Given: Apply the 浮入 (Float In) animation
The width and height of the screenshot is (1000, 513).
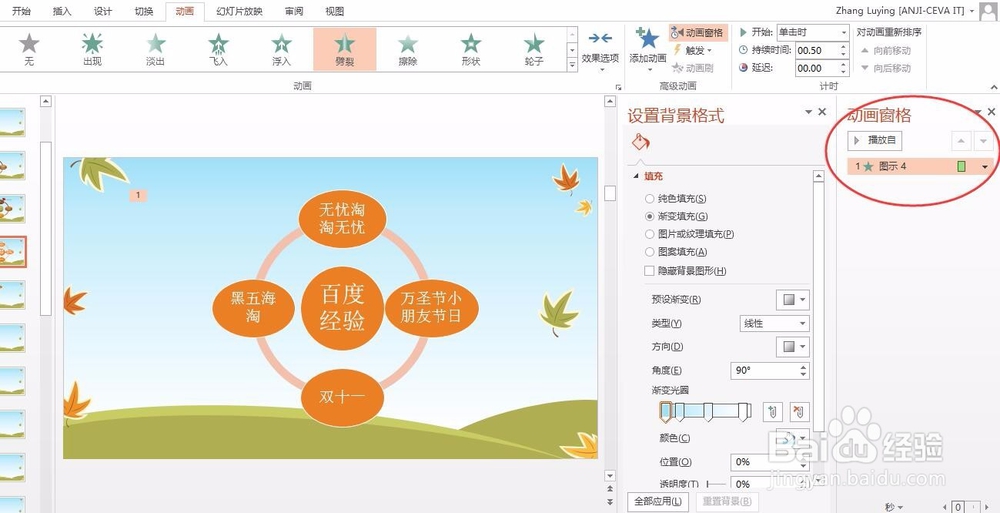Looking at the screenshot, I should pos(281,49).
